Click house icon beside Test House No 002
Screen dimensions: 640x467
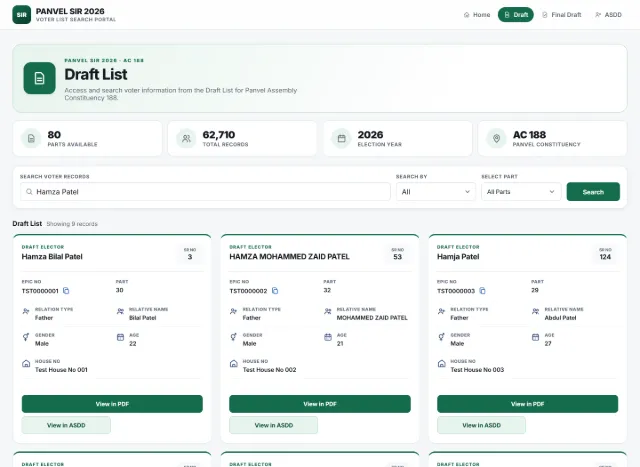pos(233,363)
